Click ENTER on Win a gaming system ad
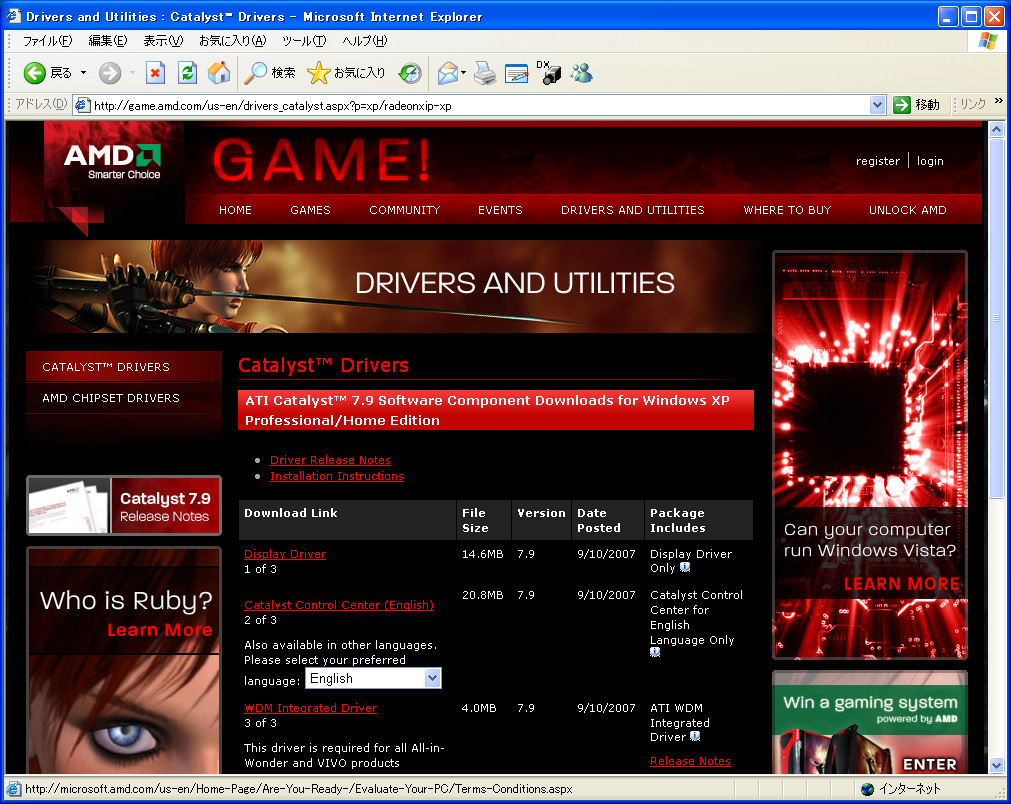The image size is (1011, 804). 929,764
